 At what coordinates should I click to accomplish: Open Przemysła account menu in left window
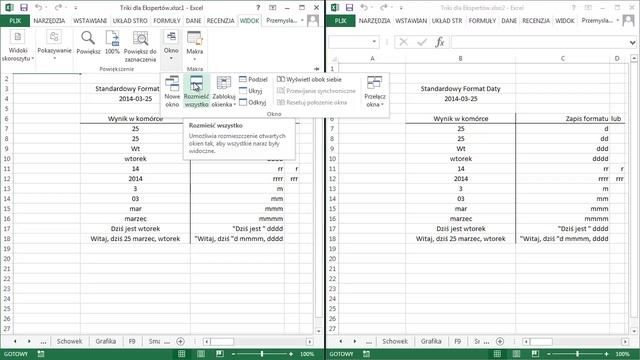285,21
